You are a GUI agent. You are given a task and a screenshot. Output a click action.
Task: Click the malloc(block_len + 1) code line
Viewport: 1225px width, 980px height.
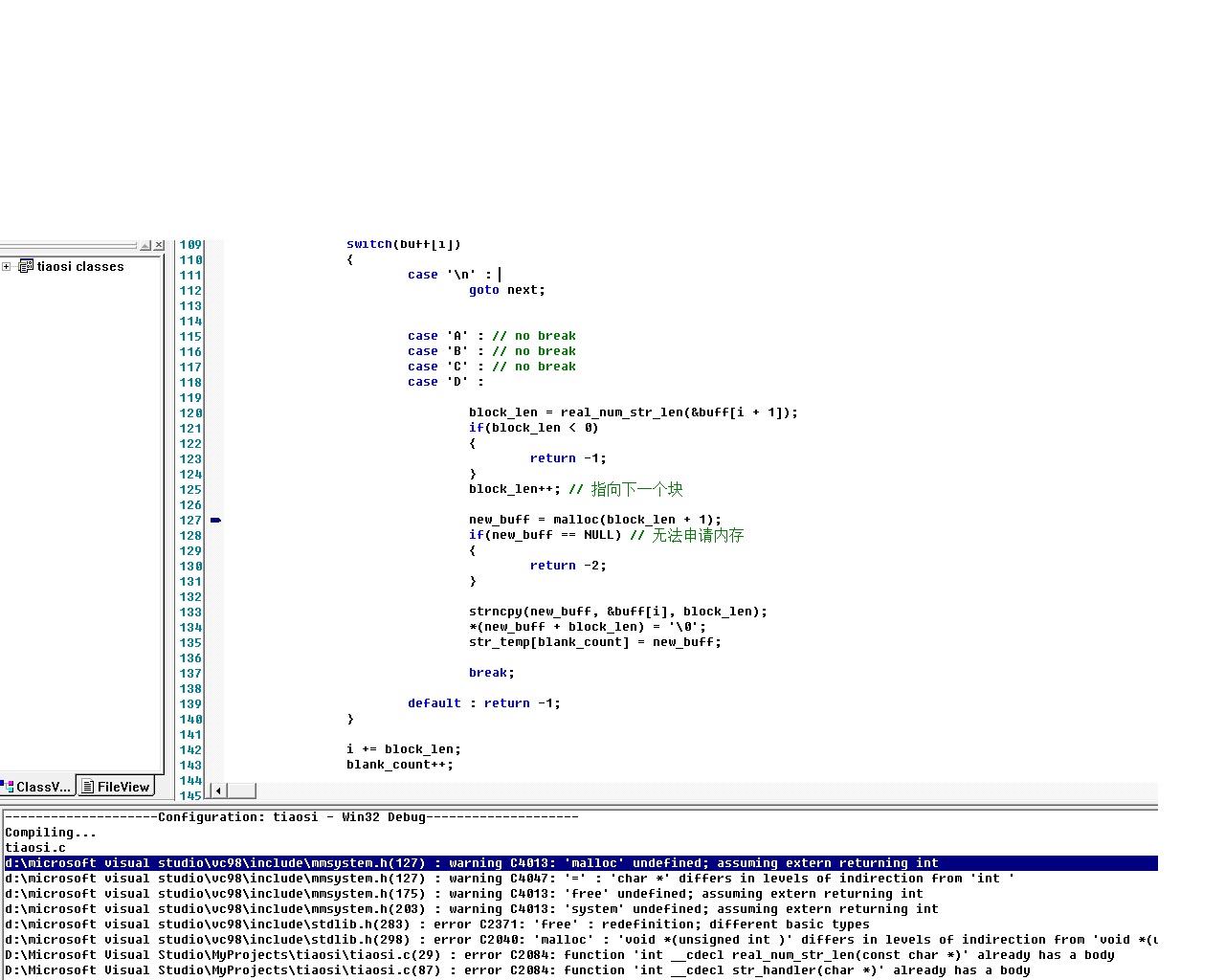point(594,520)
